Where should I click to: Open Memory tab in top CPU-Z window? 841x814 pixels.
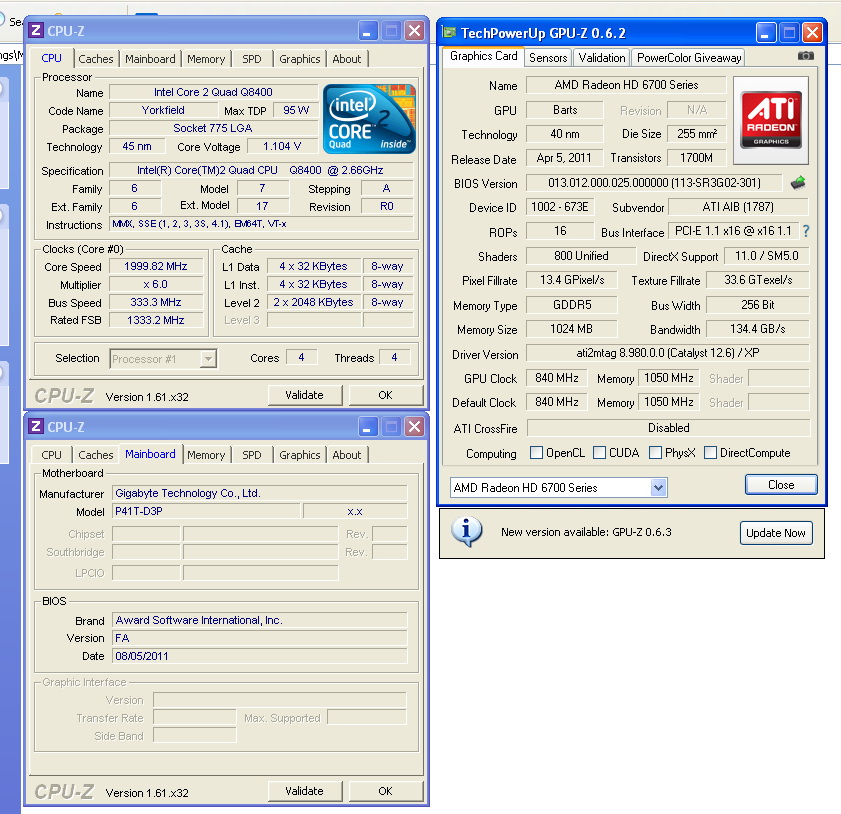click(206, 59)
